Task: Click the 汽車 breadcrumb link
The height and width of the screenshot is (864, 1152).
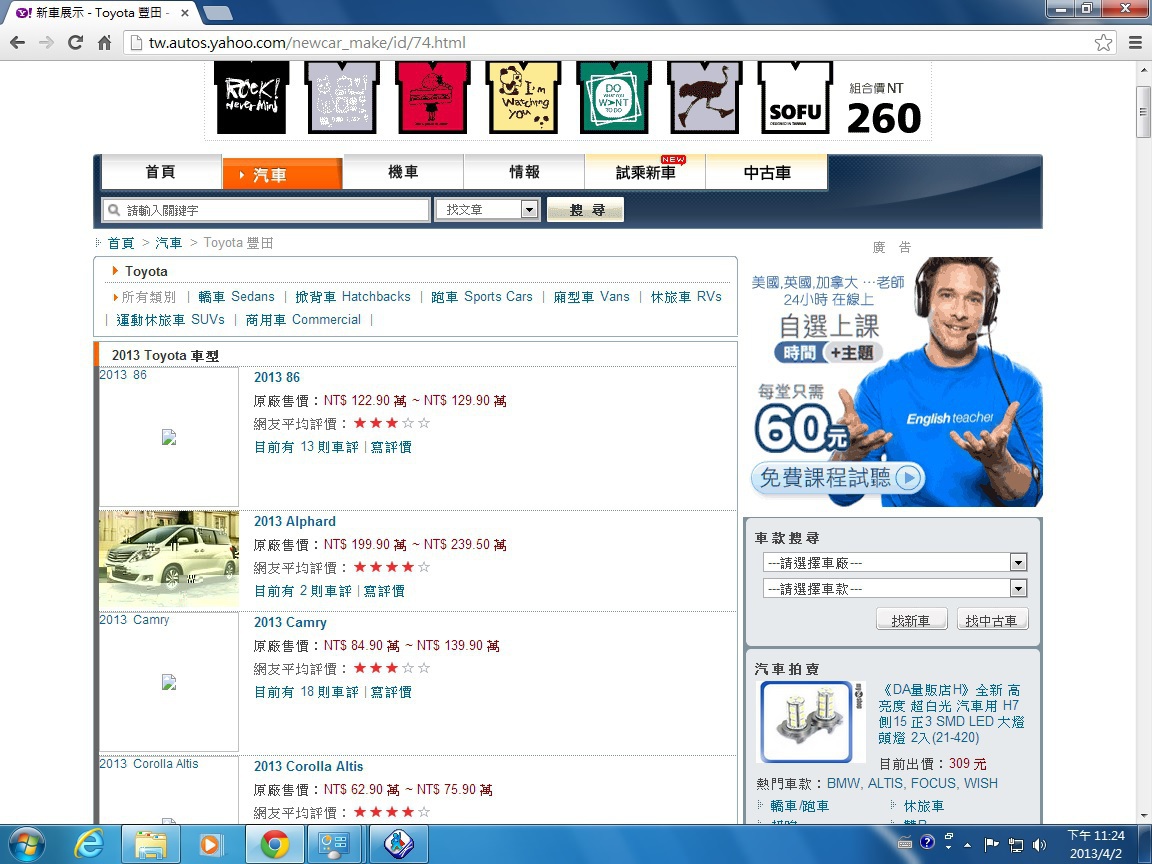Action: pos(169,243)
